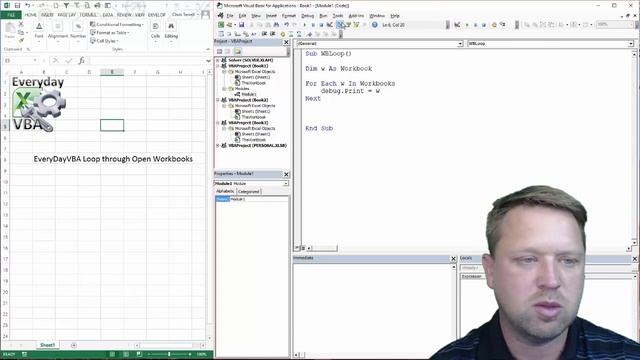Open the Module1 object dropdown in Properties

[x=286, y=184]
